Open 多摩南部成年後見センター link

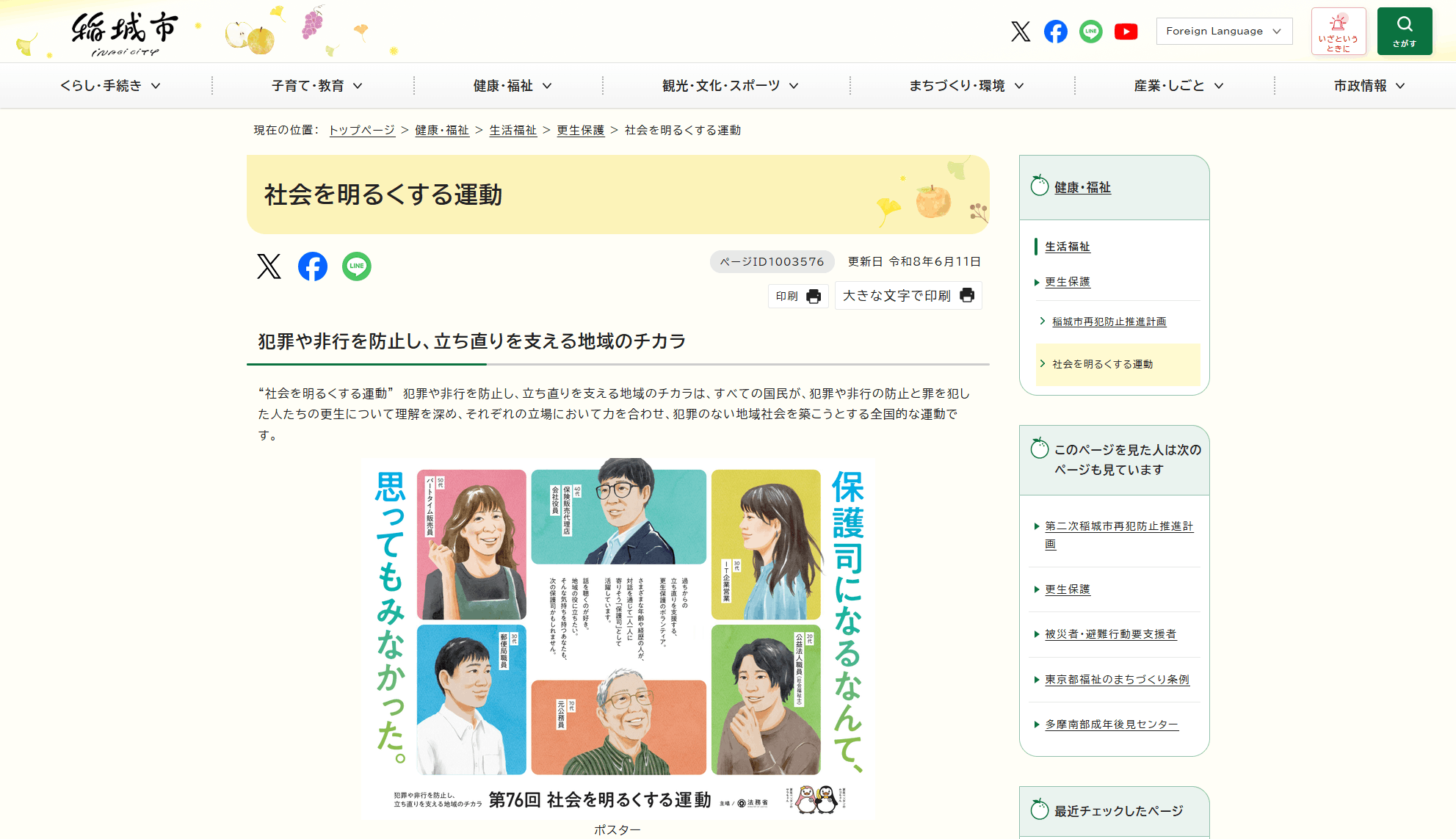click(1112, 724)
